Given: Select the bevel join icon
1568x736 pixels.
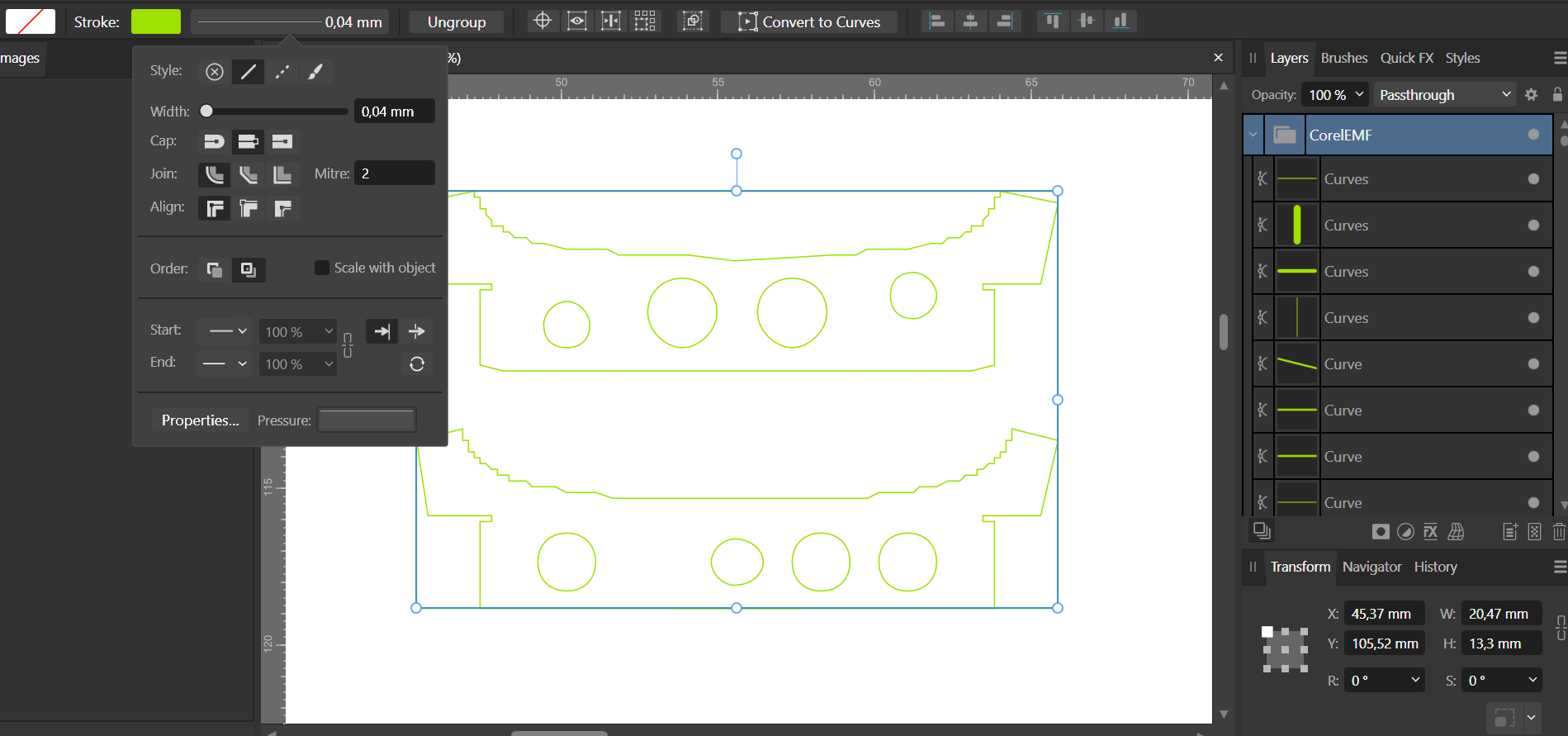Looking at the screenshot, I should (249, 174).
